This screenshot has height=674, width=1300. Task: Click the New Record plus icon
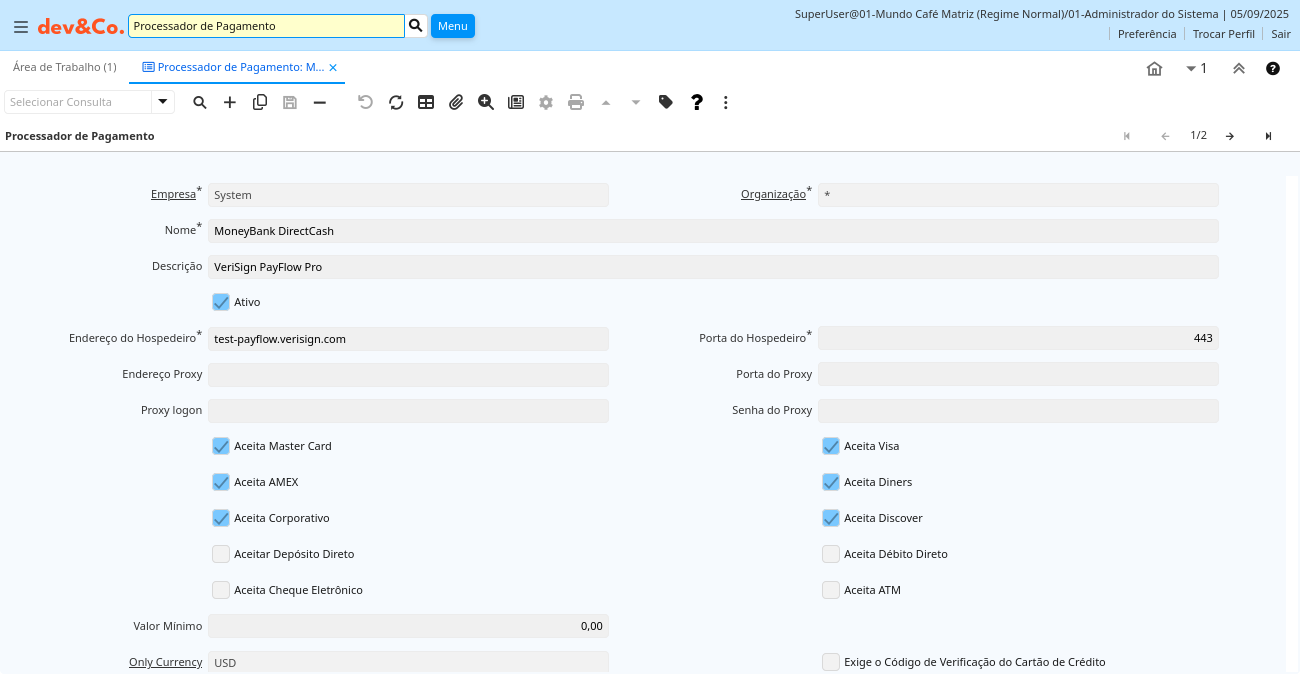coord(230,102)
